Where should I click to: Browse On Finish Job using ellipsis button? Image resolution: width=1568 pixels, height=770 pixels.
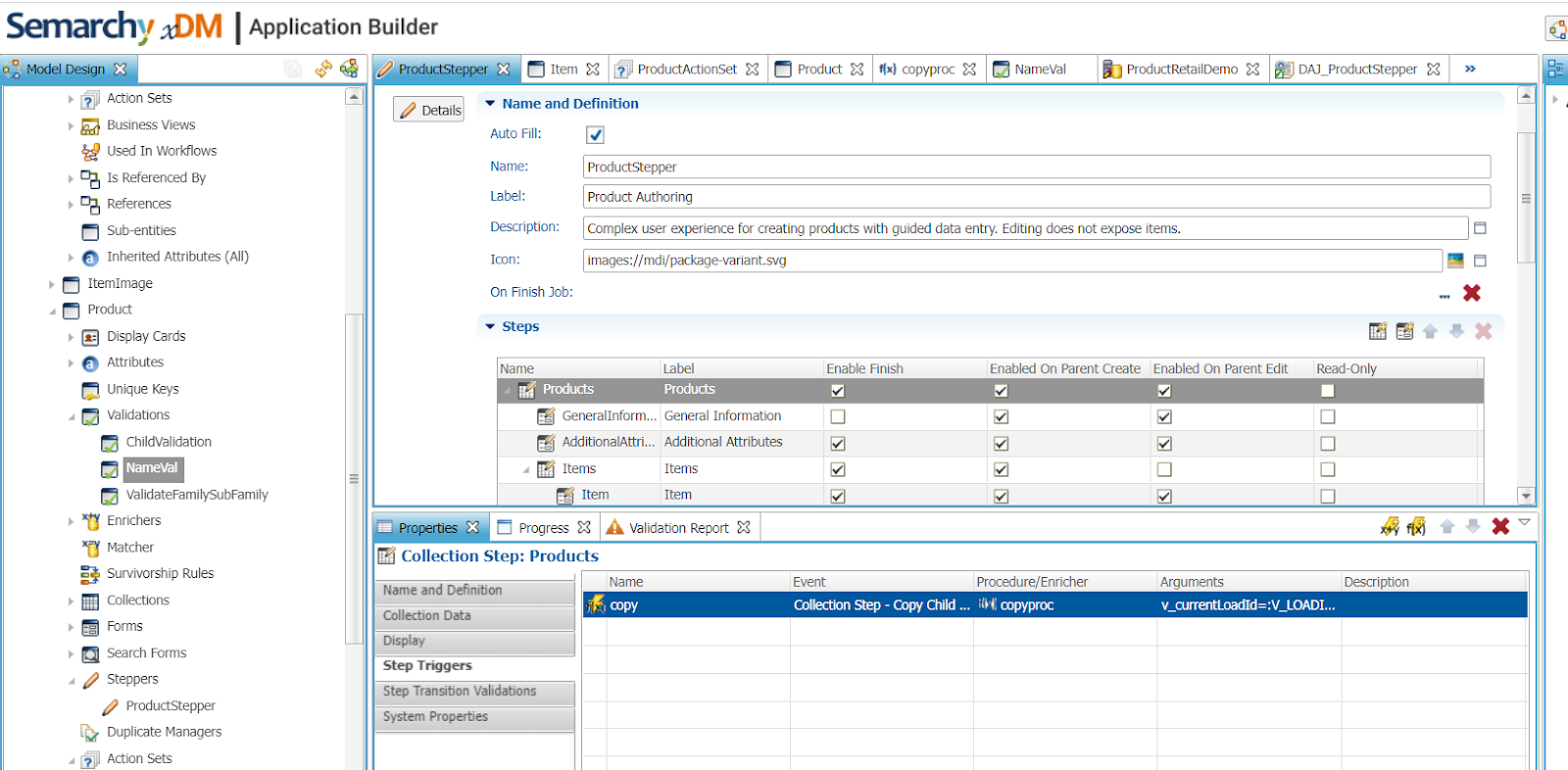pyautogui.click(x=1445, y=295)
